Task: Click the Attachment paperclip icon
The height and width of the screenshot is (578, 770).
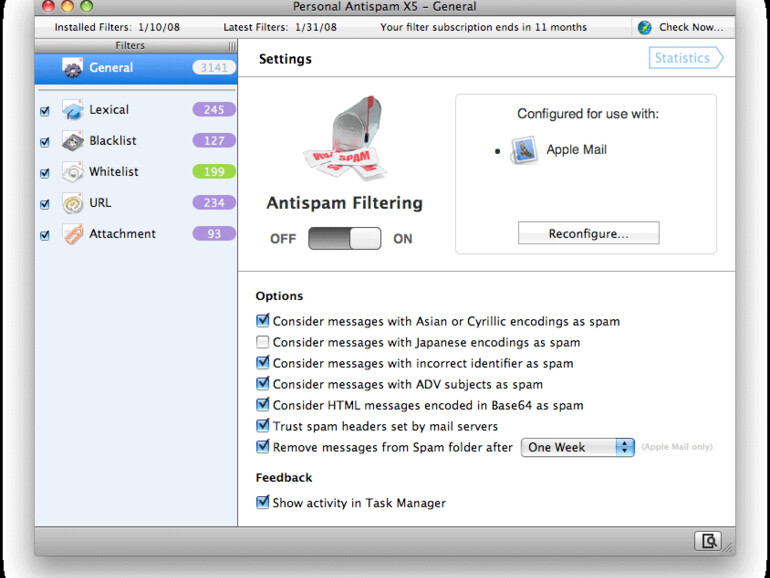Action: pos(73,234)
